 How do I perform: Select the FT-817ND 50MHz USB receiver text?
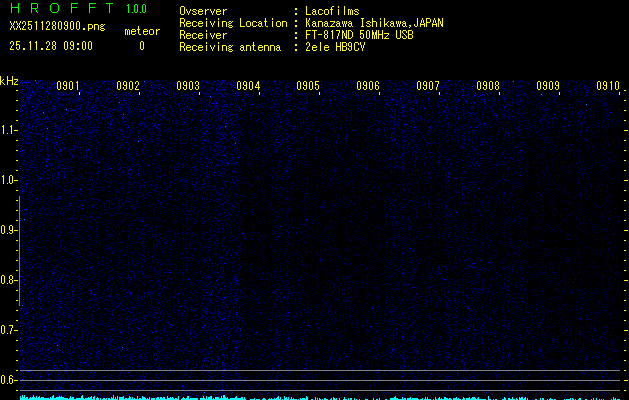[359, 35]
